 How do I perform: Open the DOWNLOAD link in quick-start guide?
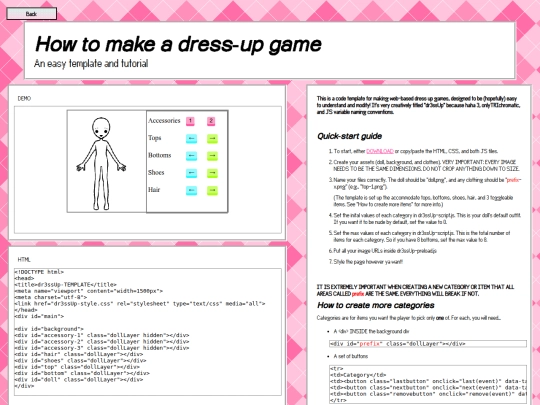coord(380,151)
